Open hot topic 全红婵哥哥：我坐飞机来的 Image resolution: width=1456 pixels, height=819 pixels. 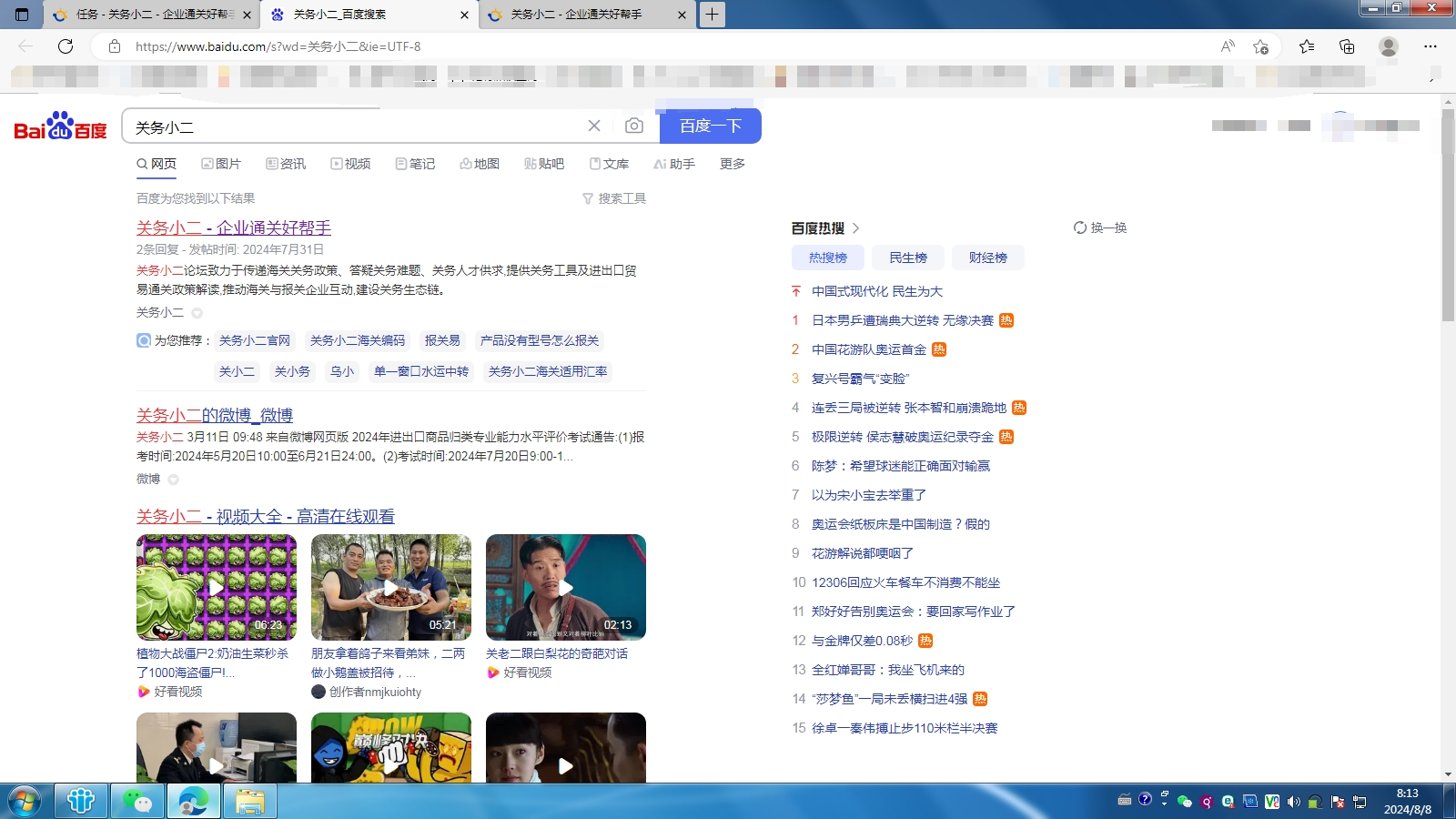(x=888, y=670)
